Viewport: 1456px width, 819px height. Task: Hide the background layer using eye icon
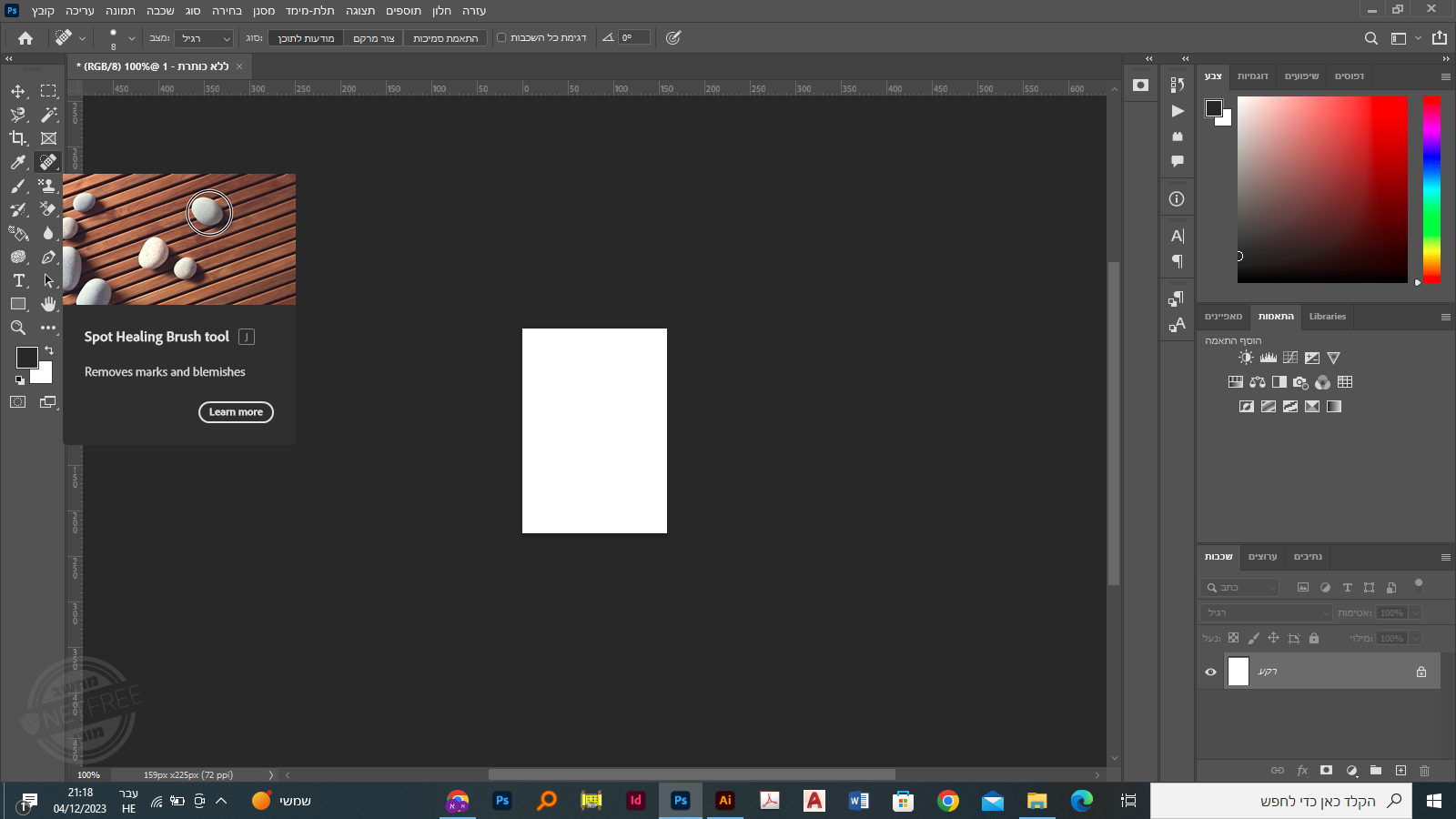(x=1210, y=672)
